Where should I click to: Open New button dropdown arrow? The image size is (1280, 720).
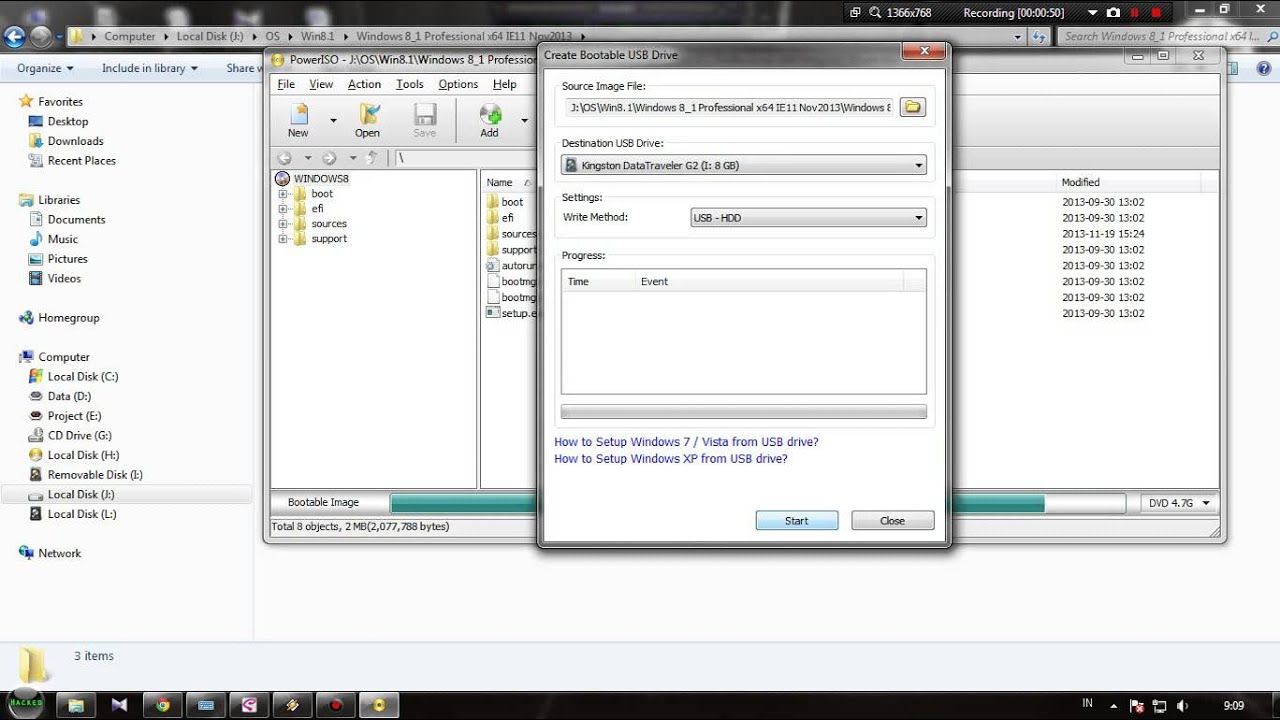pyautogui.click(x=333, y=120)
